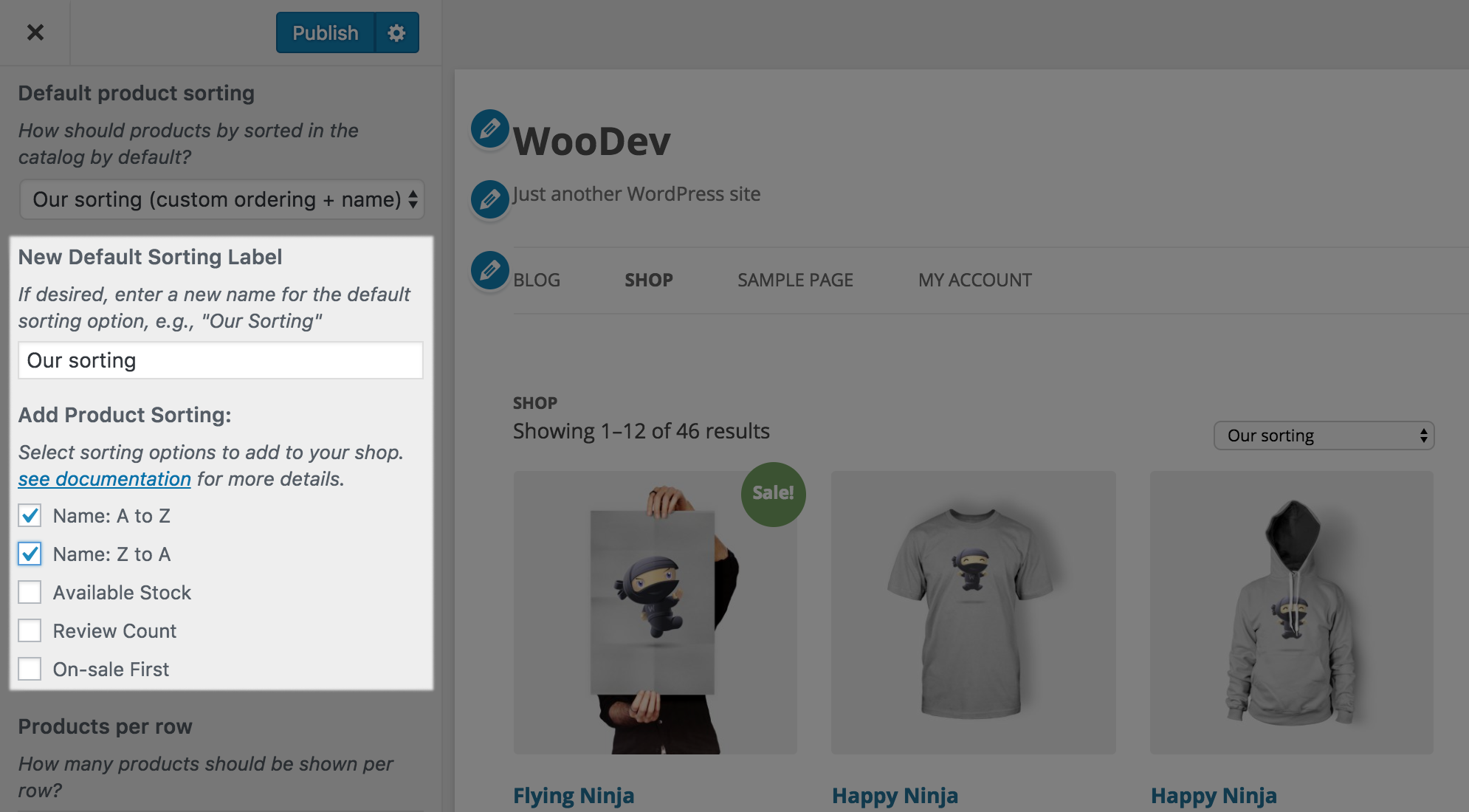The width and height of the screenshot is (1469, 812).
Task: Open the BLOG menu item
Action: 537,281
